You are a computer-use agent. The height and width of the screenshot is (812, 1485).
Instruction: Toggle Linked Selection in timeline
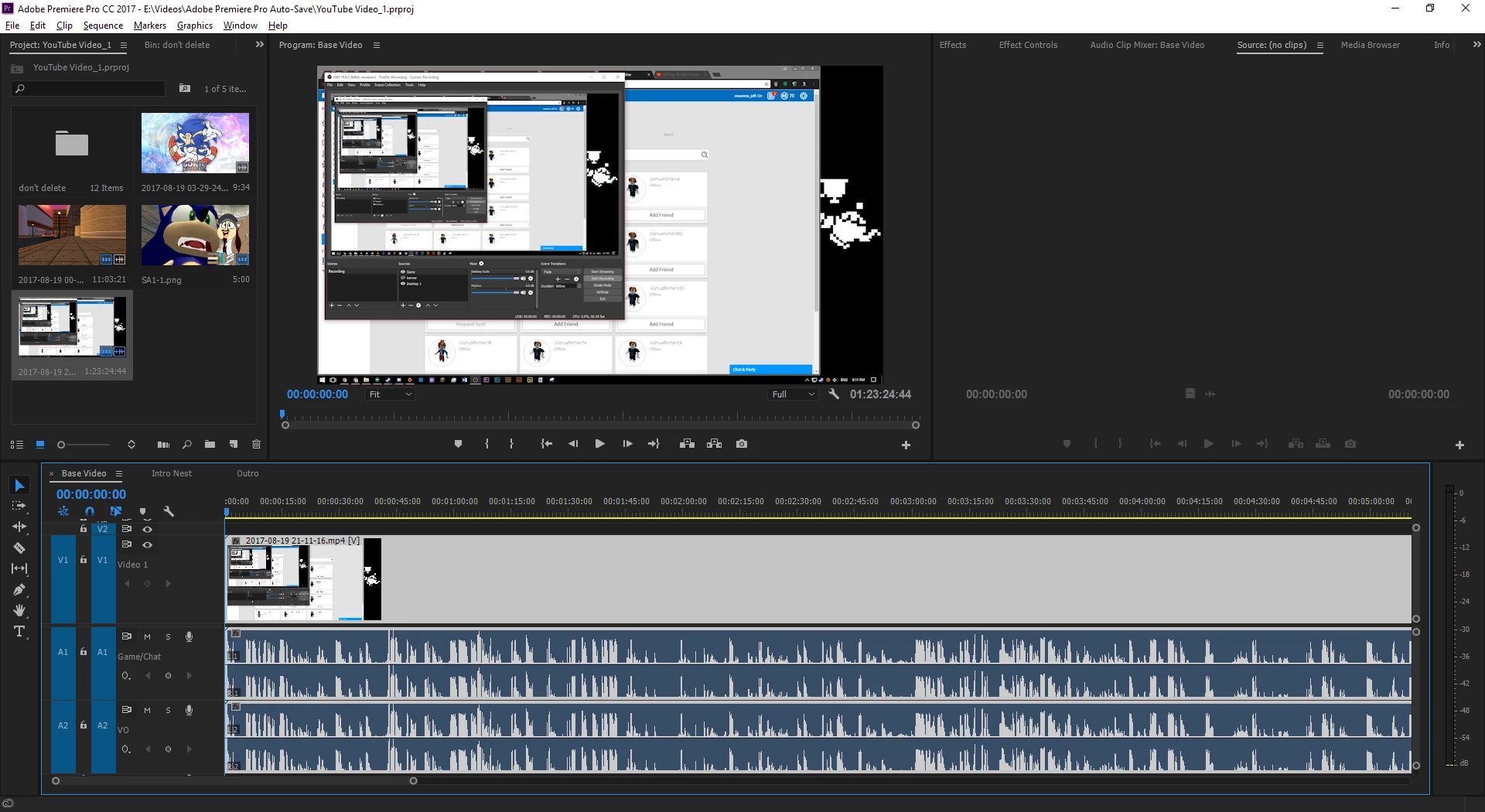pos(116,511)
